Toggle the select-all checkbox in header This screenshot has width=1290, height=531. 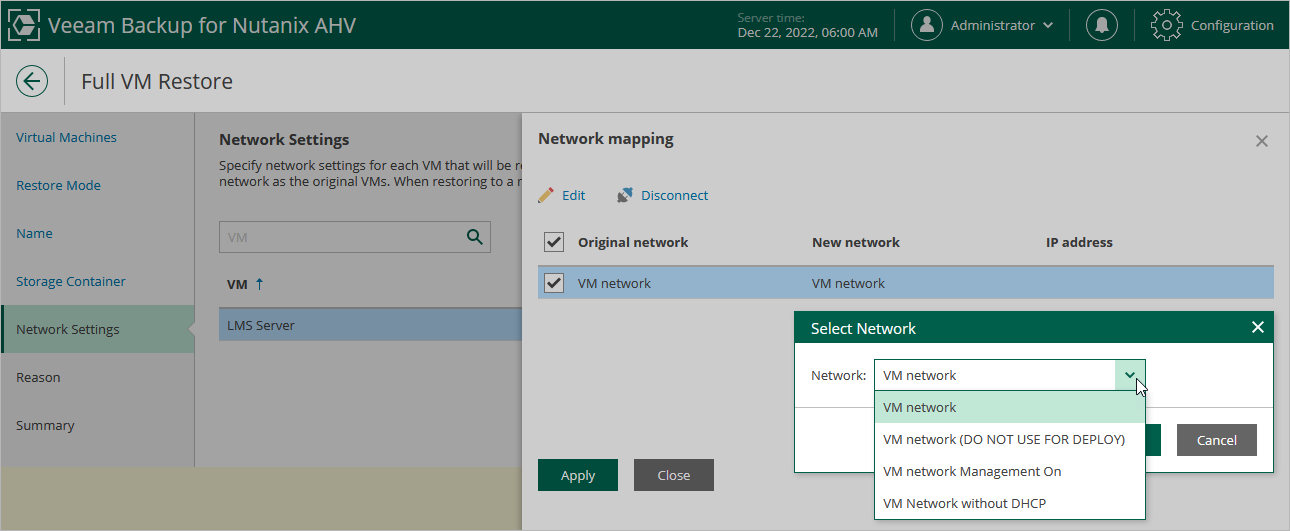(553, 242)
